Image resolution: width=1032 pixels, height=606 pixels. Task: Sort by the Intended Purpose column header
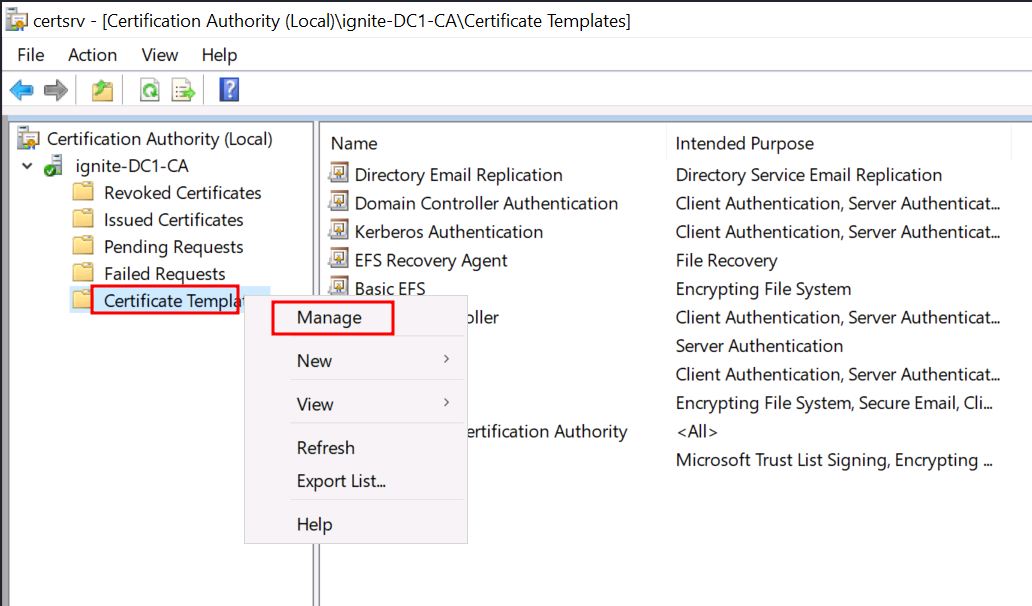(x=744, y=143)
